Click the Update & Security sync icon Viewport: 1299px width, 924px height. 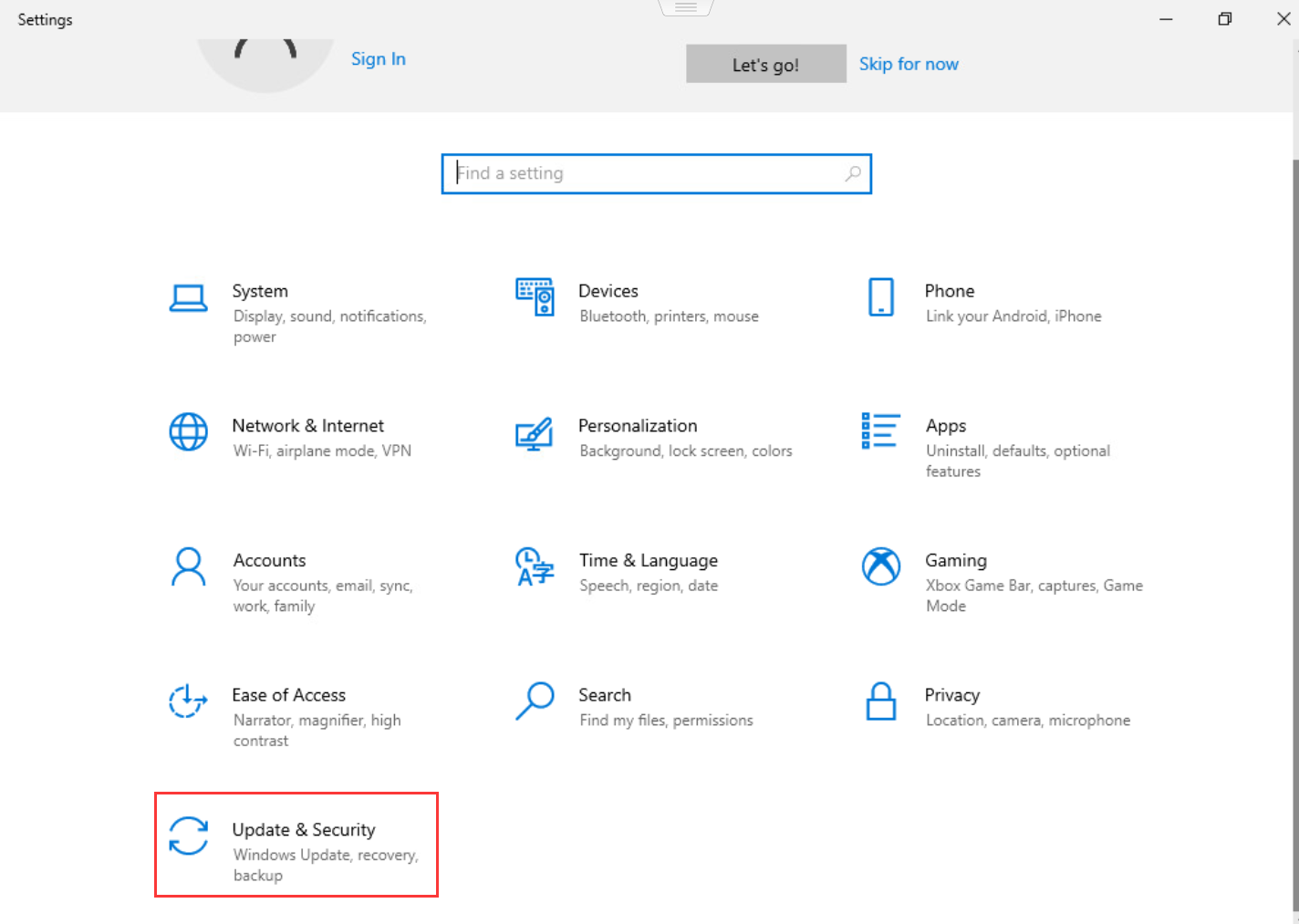188,836
